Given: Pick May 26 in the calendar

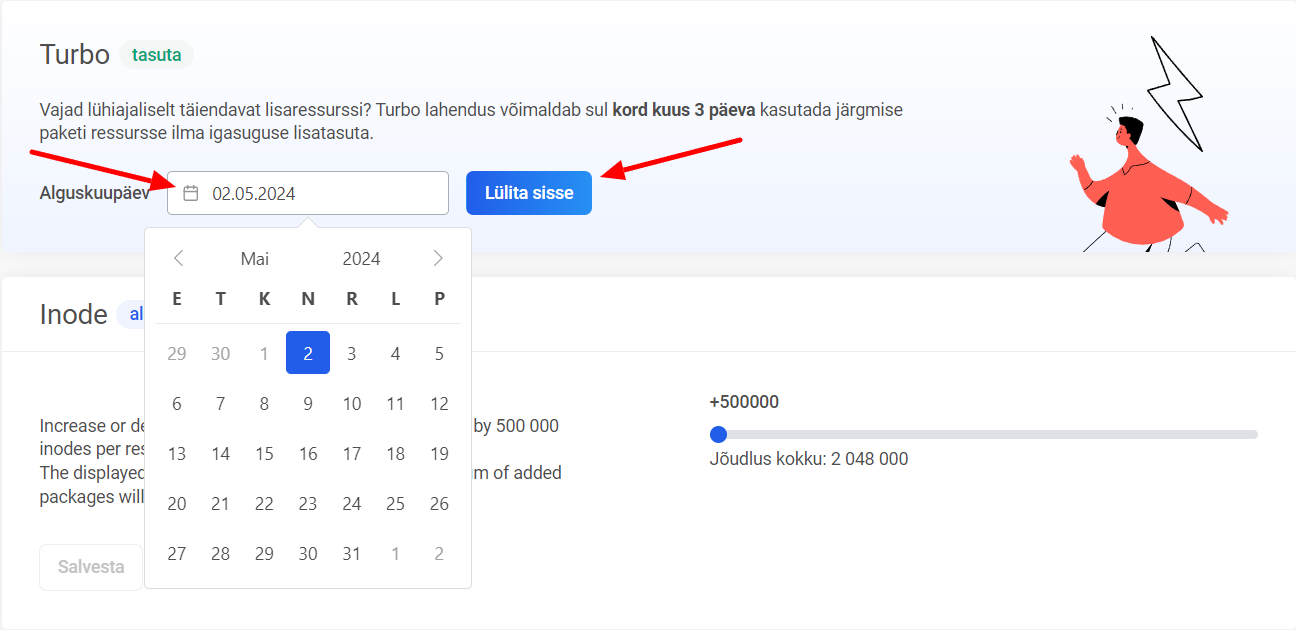Looking at the screenshot, I should click(439, 504).
